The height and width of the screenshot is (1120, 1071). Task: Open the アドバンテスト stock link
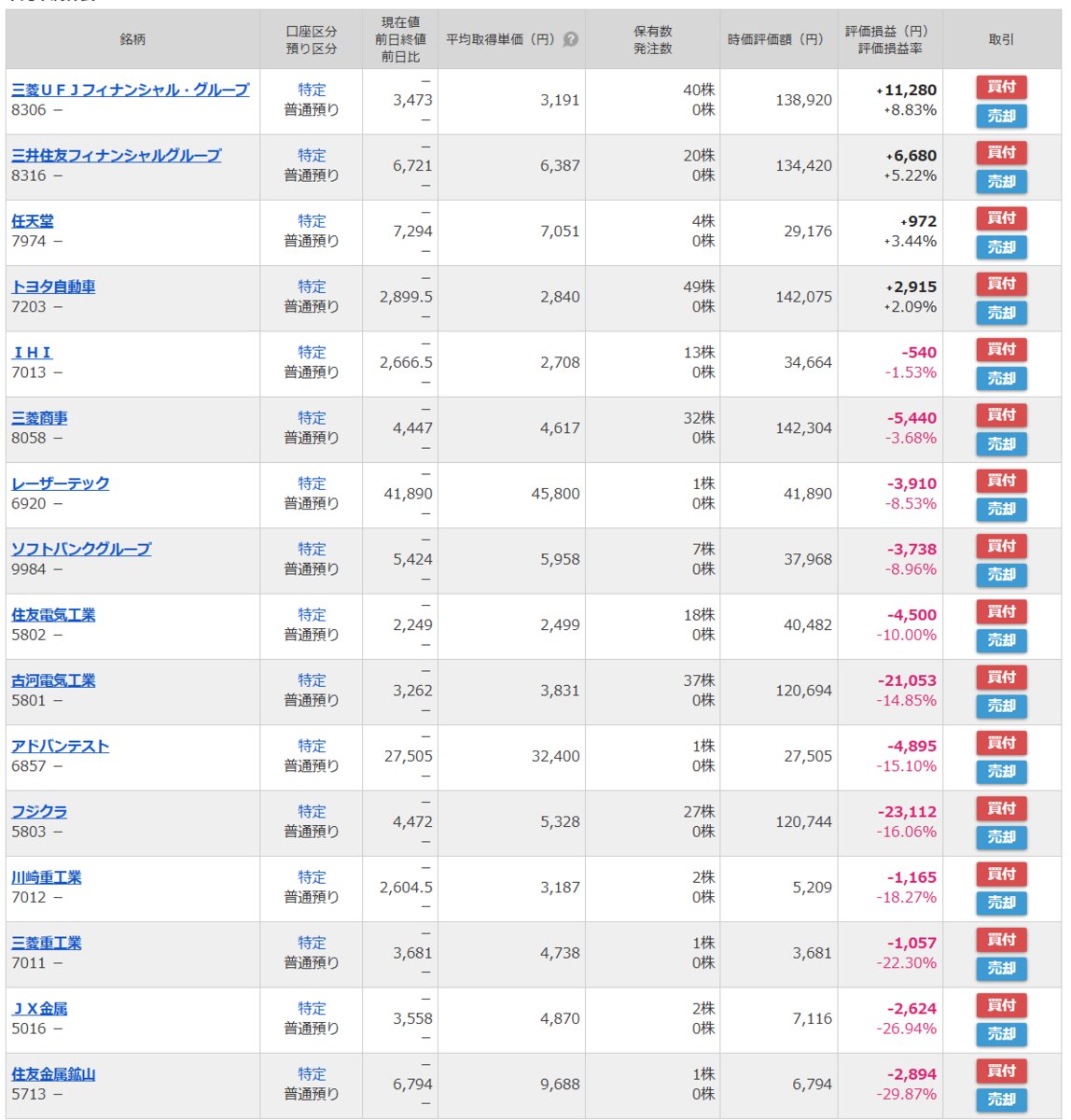click(x=61, y=746)
